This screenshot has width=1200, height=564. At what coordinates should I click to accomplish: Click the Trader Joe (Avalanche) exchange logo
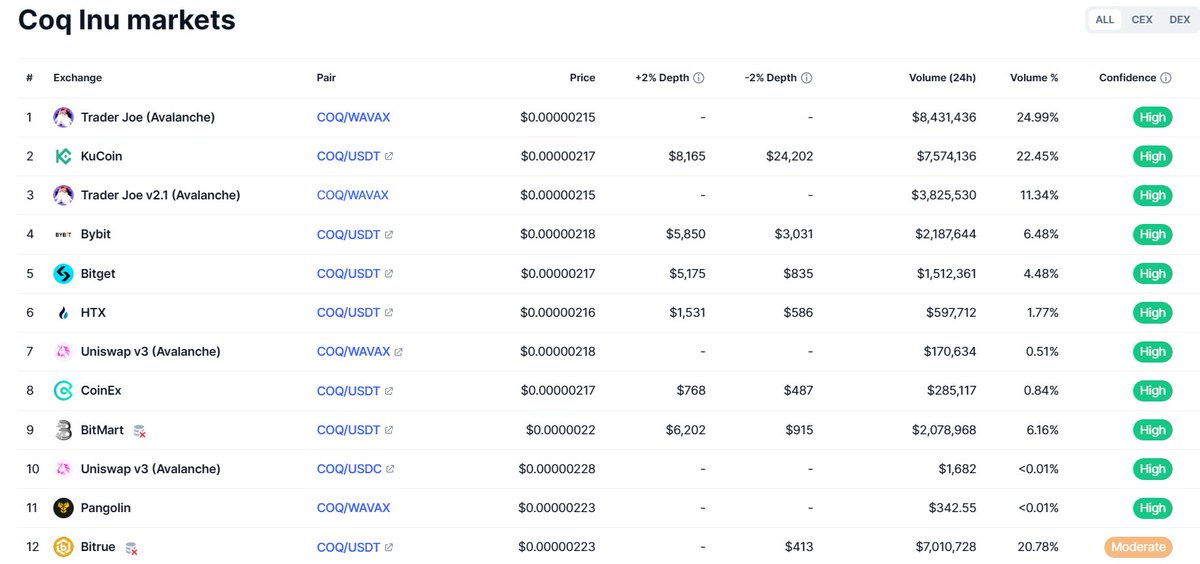[x=63, y=117]
